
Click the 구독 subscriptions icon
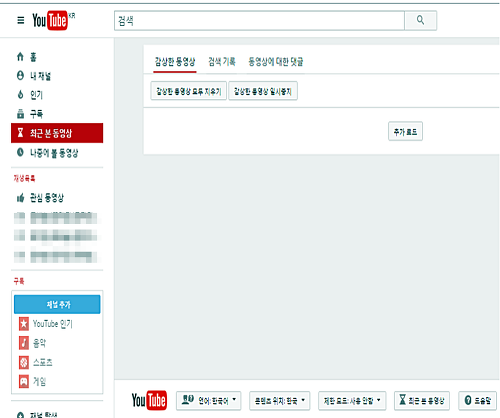20,114
